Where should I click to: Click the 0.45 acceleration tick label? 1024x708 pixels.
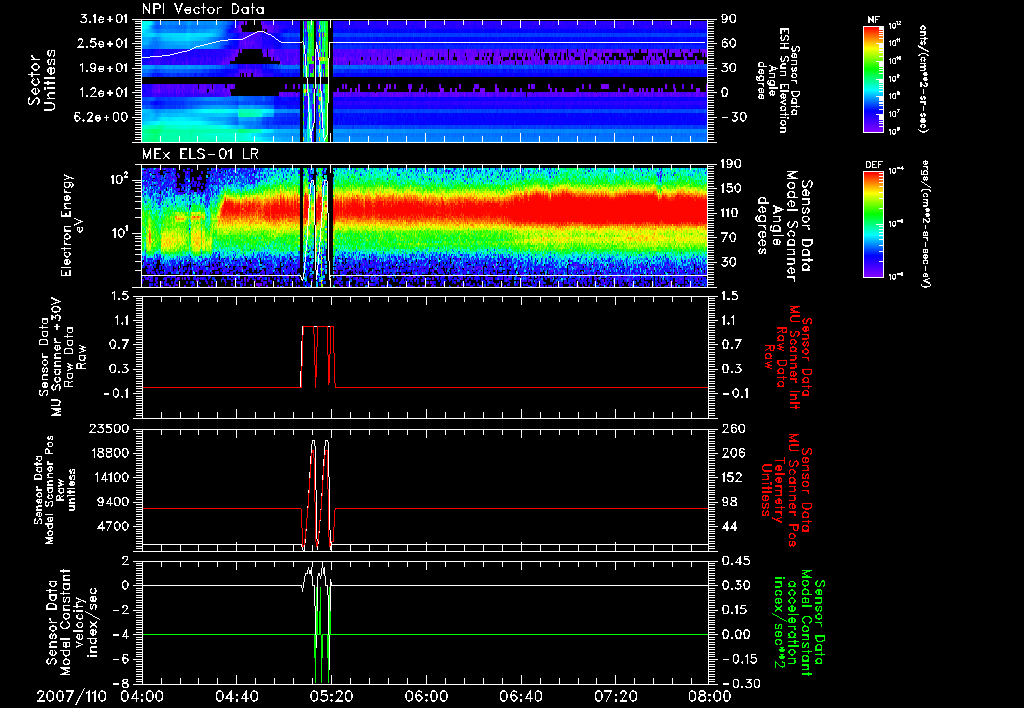[x=735, y=561]
